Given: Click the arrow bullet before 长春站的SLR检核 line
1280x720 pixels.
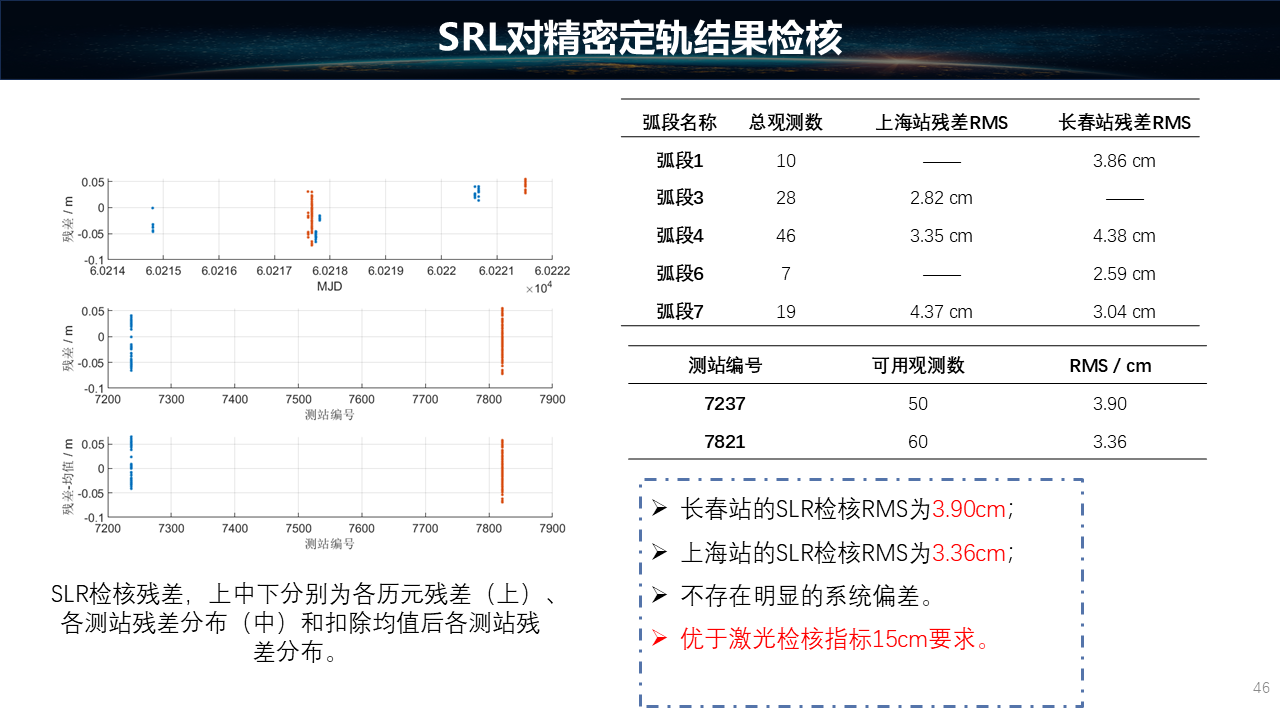Looking at the screenshot, I should (659, 509).
